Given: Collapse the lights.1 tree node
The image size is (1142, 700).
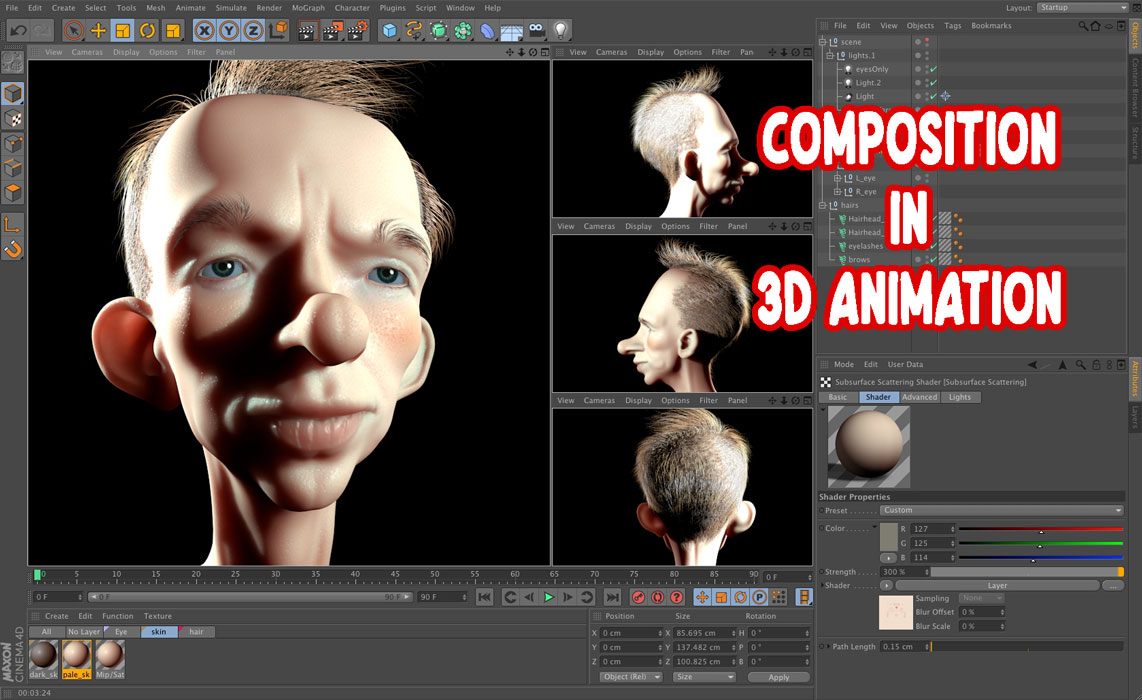Looking at the screenshot, I should pyautogui.click(x=830, y=55).
